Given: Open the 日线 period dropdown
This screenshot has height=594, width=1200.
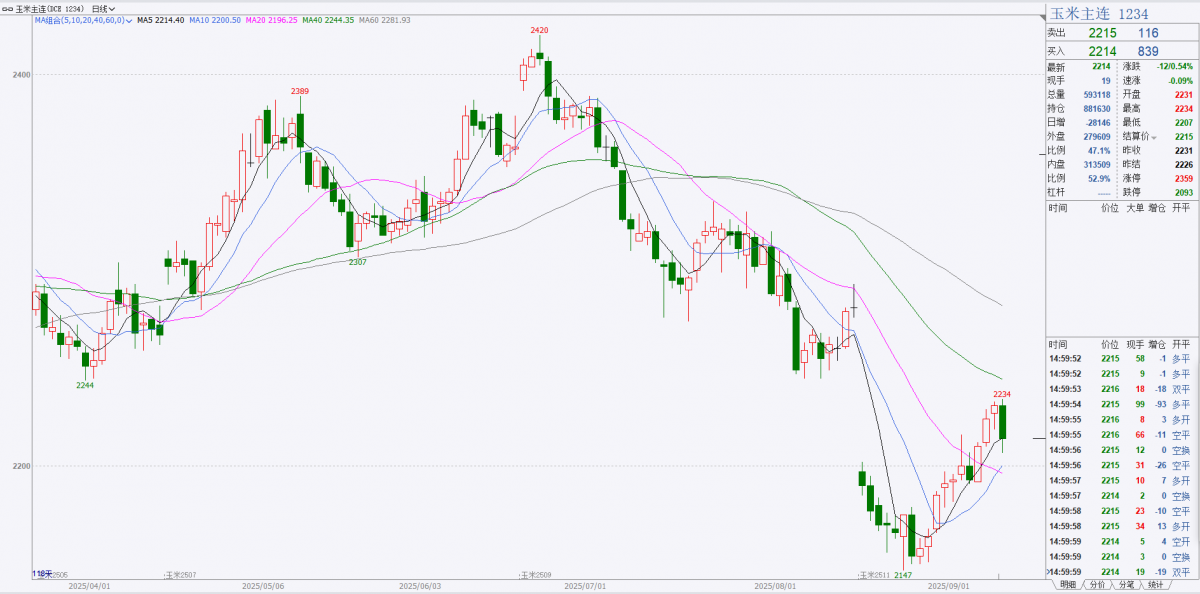Looking at the screenshot, I should [x=103, y=8].
